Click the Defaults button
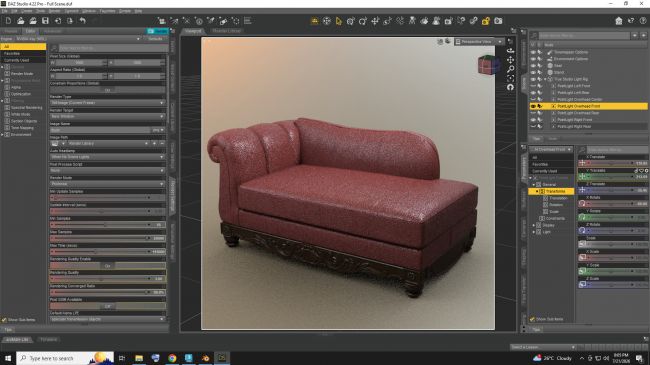This screenshot has height=365, width=650. [155, 39]
